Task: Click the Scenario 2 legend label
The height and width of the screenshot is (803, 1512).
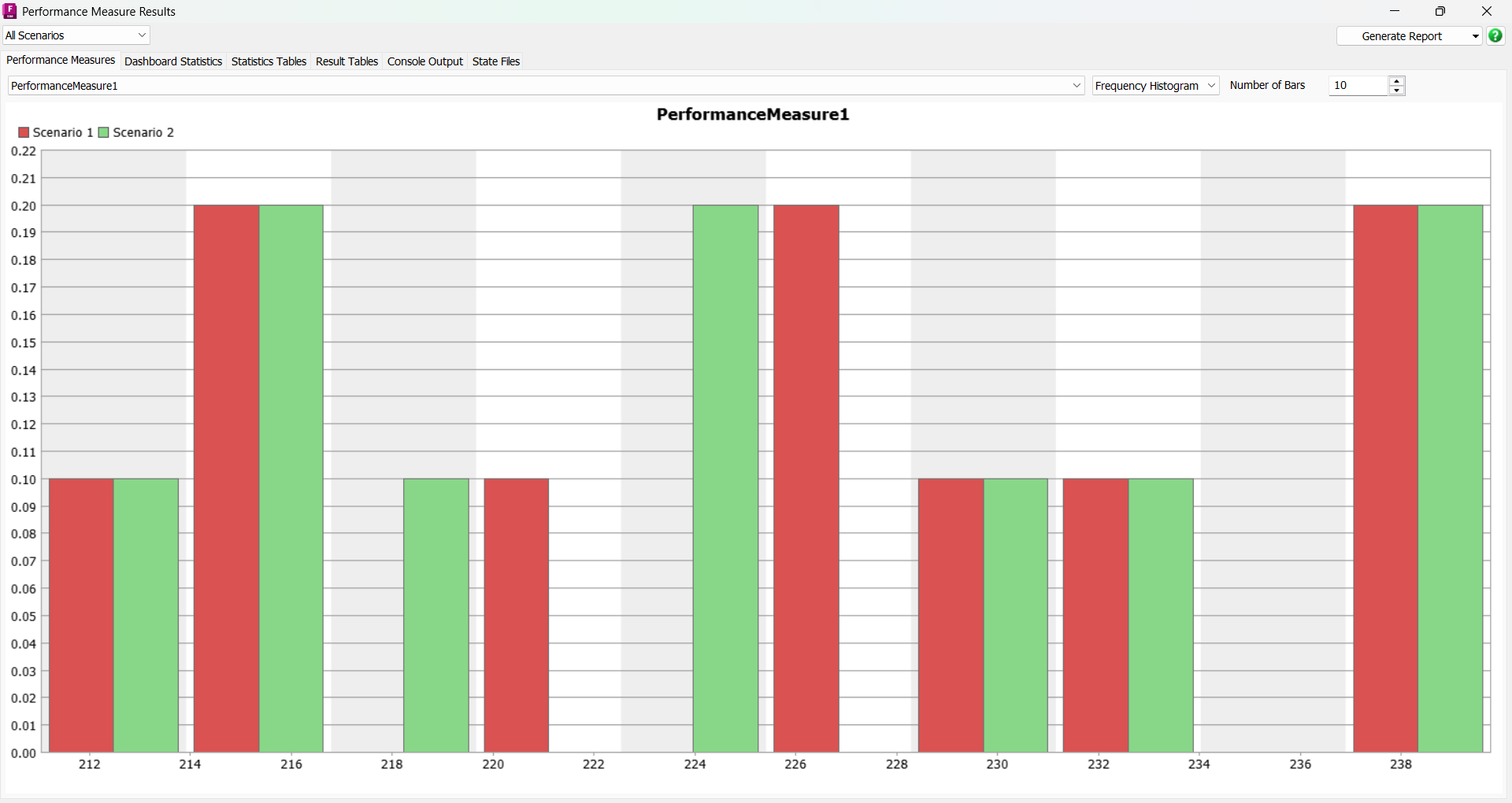Action: pyautogui.click(x=143, y=133)
